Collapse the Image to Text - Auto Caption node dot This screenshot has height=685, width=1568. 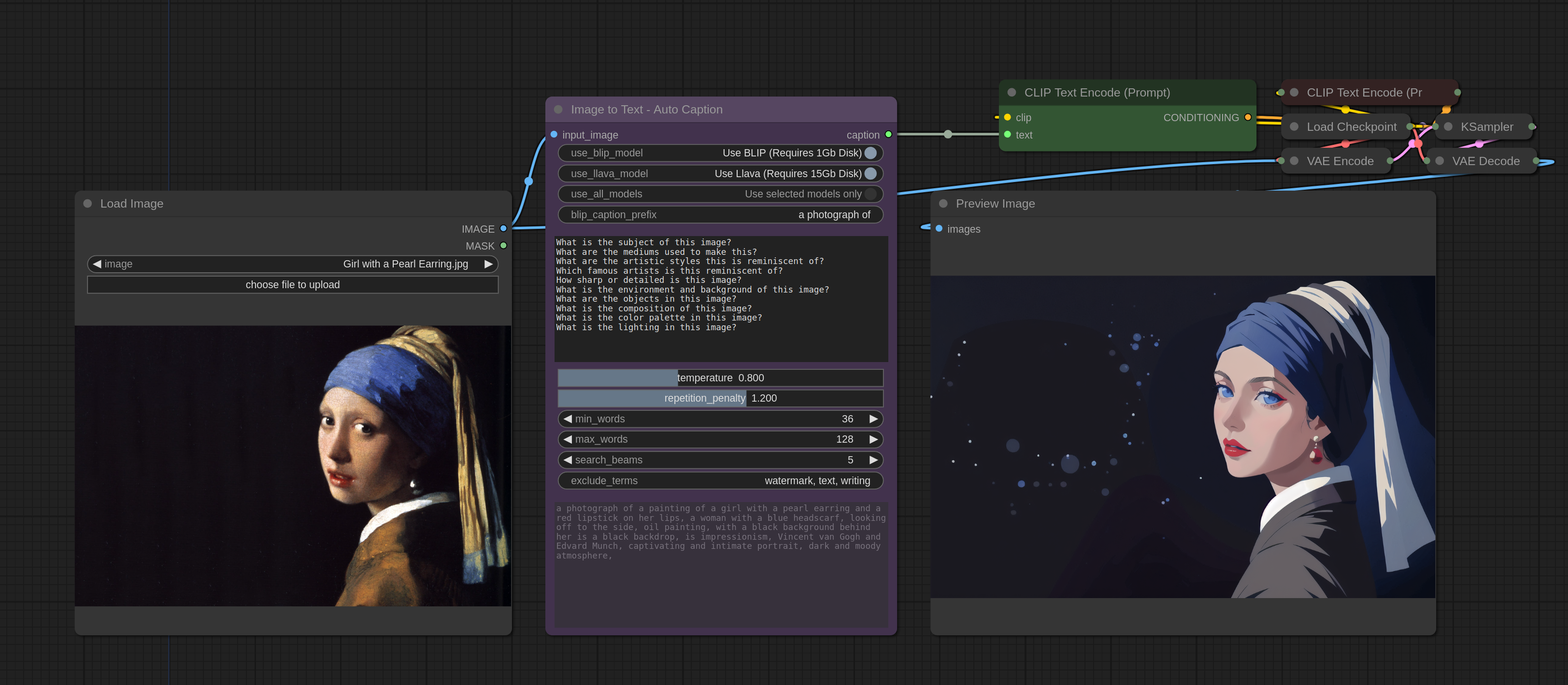tap(558, 110)
